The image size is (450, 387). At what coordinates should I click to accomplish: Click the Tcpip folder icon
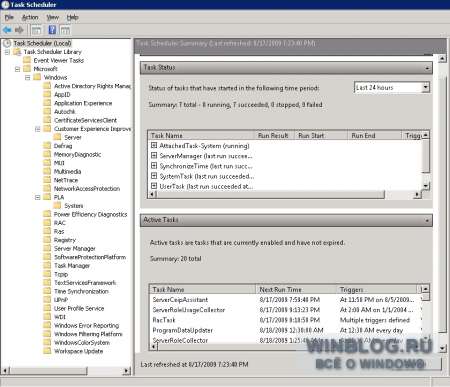point(47,274)
